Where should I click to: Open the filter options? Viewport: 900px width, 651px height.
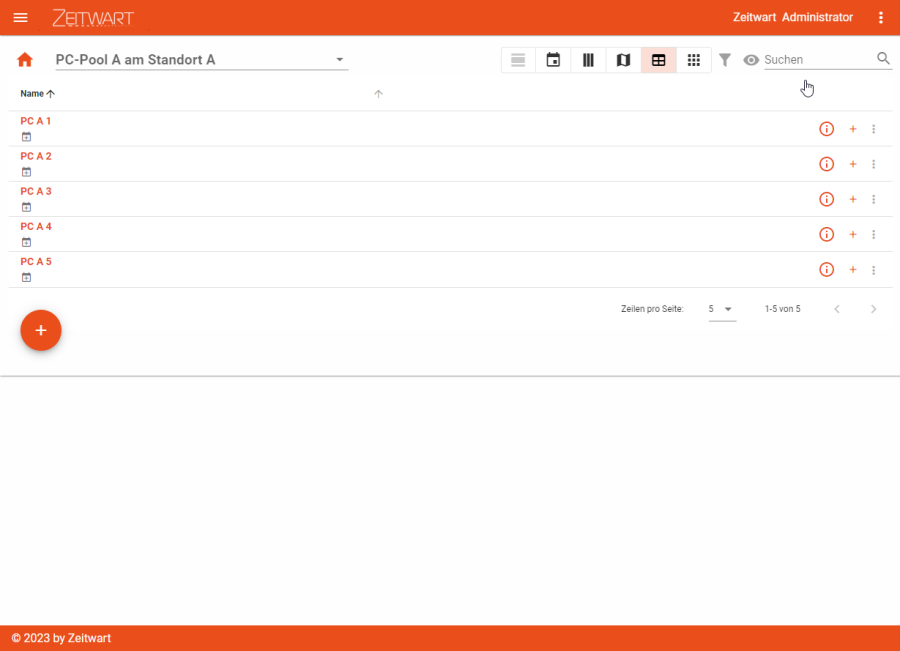coord(725,60)
